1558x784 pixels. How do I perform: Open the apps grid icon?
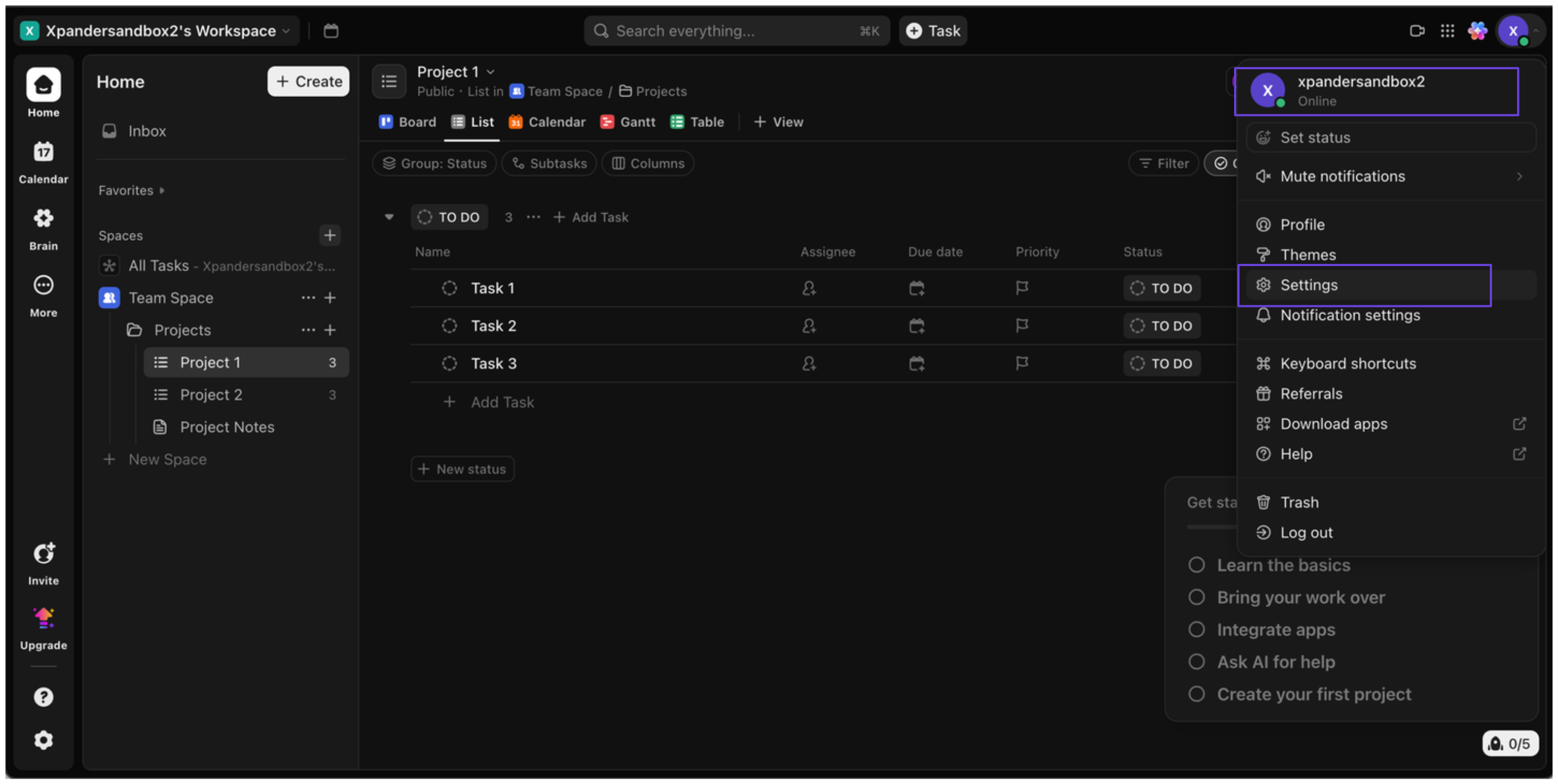click(x=1447, y=31)
